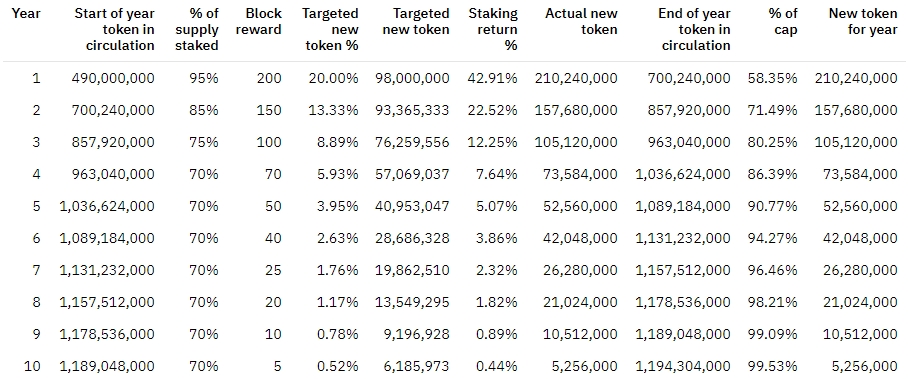Click the year 10 row number
Image resolution: width=908 pixels, height=379 pixels.
coord(32,366)
